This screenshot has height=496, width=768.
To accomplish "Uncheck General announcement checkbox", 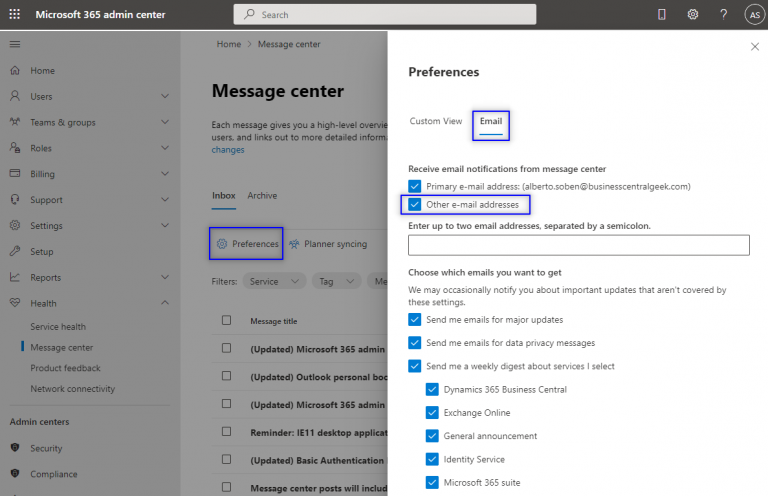I will click(432, 436).
